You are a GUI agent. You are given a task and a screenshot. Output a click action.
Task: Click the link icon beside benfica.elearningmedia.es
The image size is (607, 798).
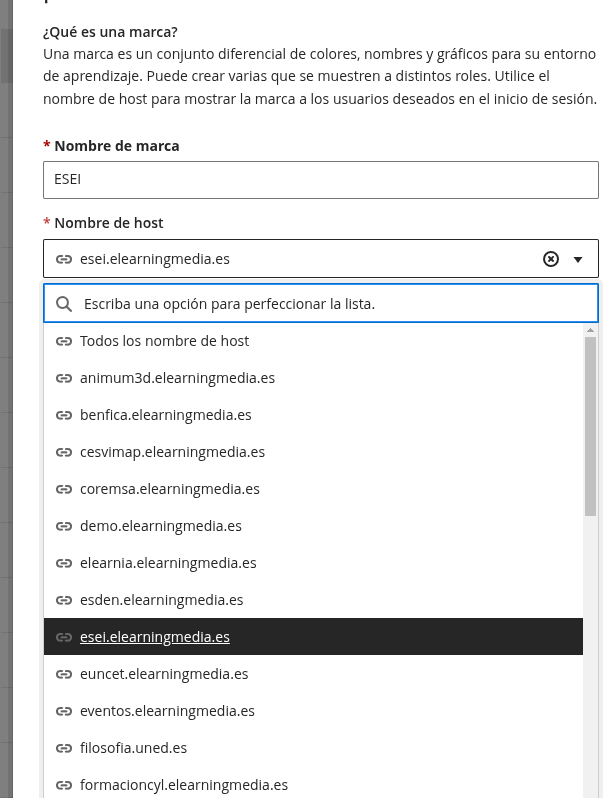click(x=64, y=415)
